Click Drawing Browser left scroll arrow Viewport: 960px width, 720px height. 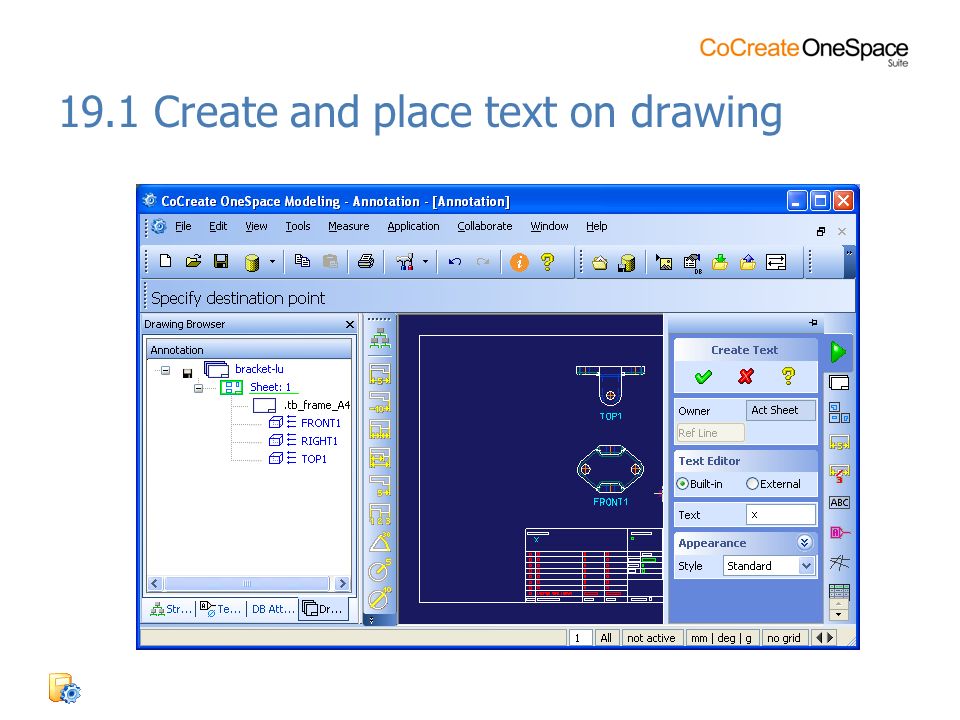pyautogui.click(x=155, y=583)
